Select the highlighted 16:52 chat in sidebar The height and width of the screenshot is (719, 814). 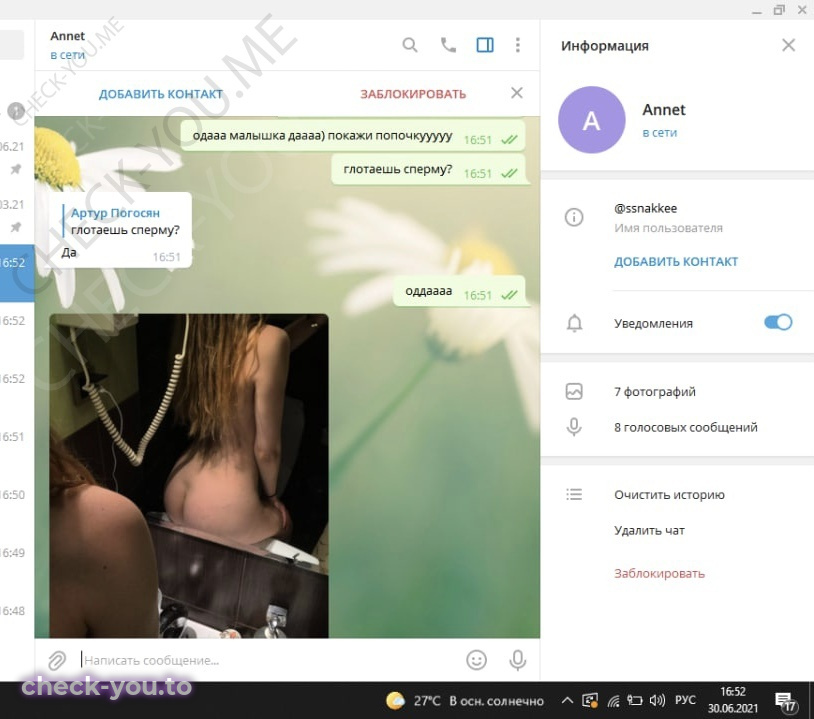pyautogui.click(x=17, y=273)
